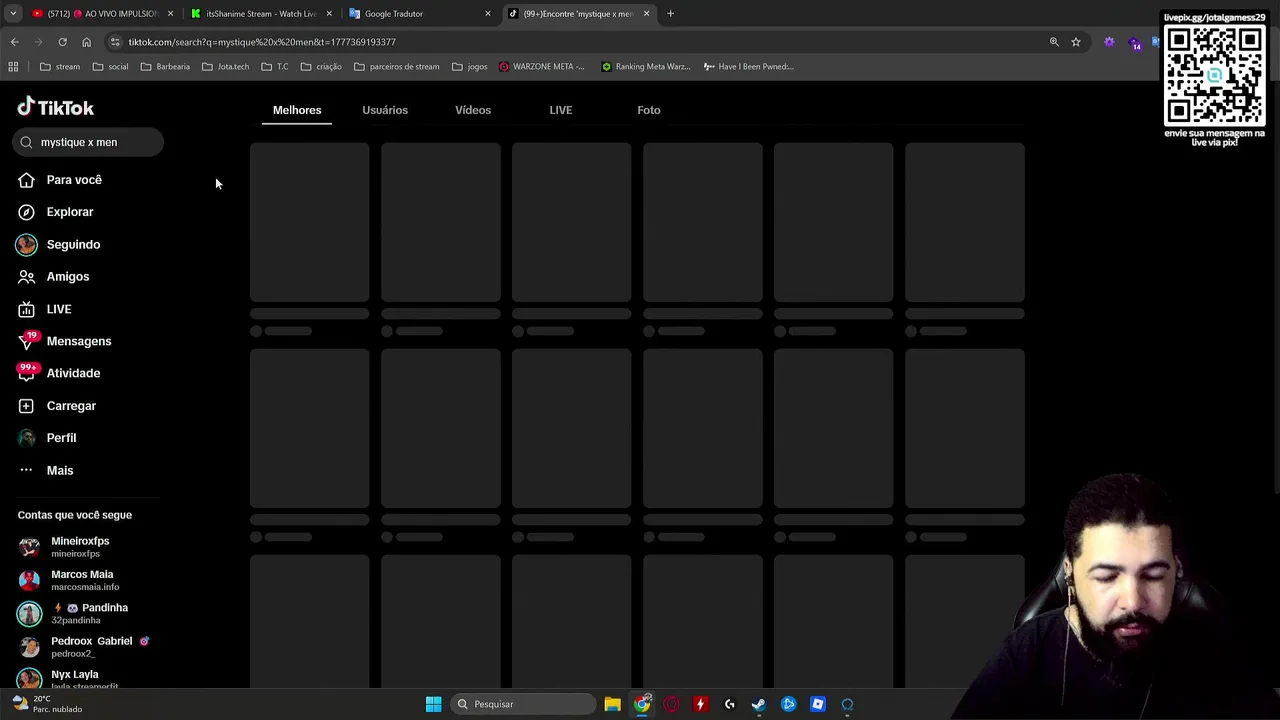Click the first loading video placeholder
The height and width of the screenshot is (720, 1280).
[310, 222]
